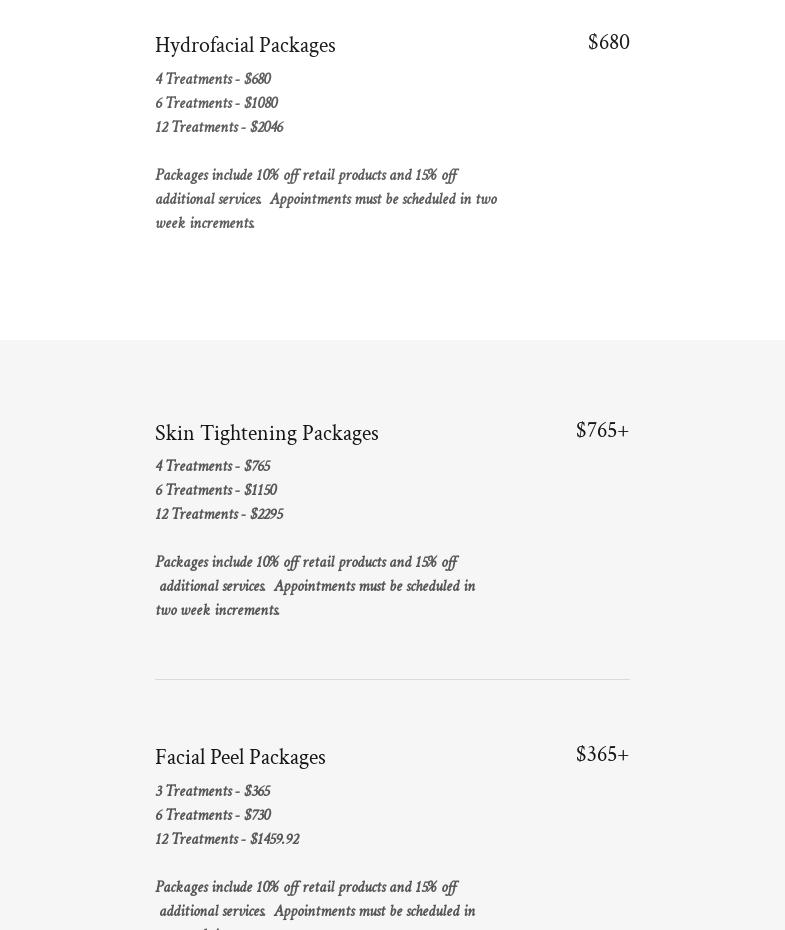The image size is (785, 930).
Task: Select the 12 Treatments - $2295 line
Action: pyautogui.click(x=219, y=515)
